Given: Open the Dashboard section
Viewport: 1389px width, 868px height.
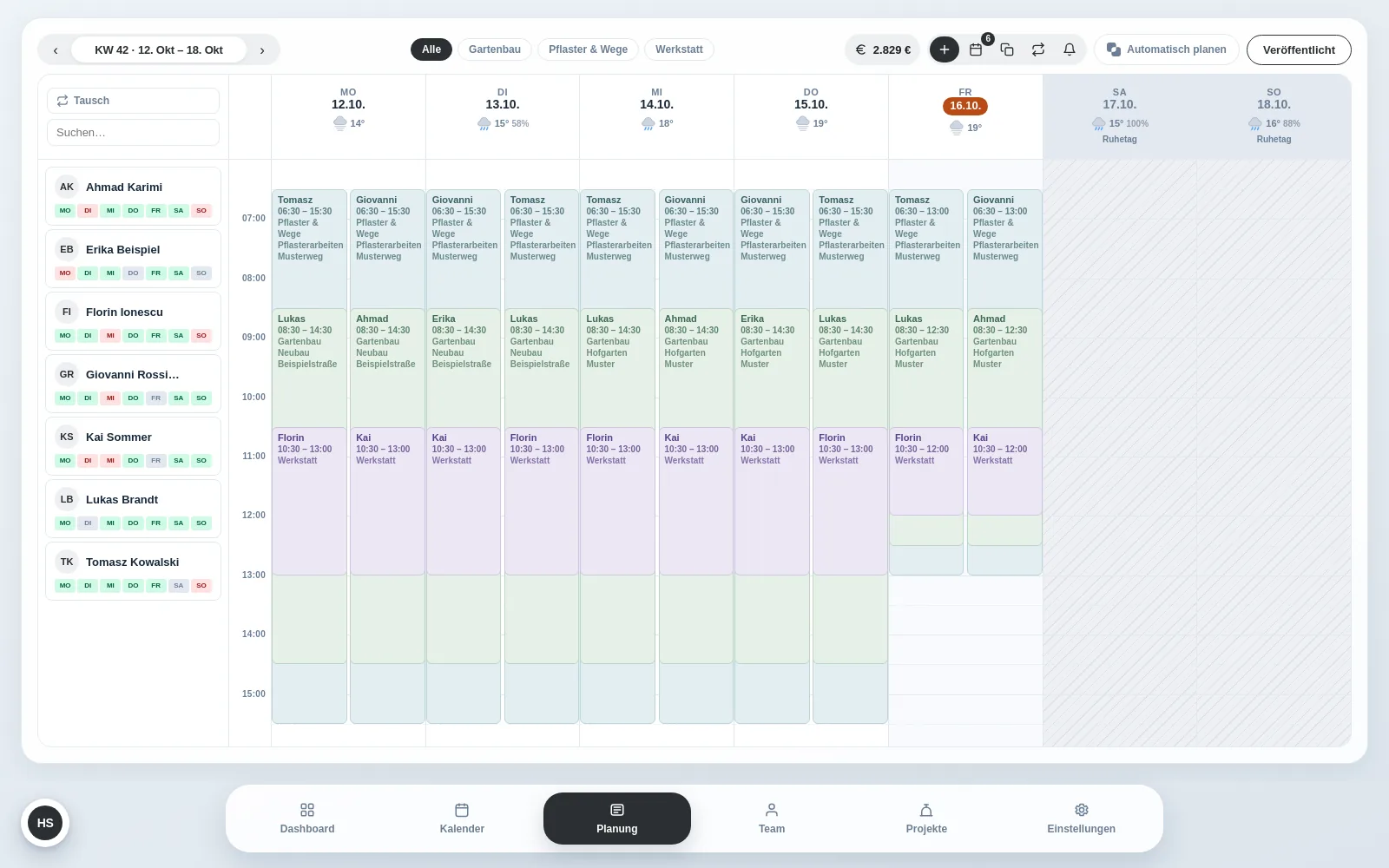Looking at the screenshot, I should pos(307,819).
